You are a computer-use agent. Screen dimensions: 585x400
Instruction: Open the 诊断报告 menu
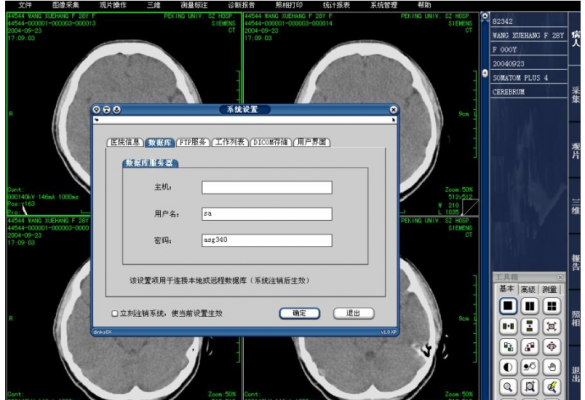tap(241, 5)
